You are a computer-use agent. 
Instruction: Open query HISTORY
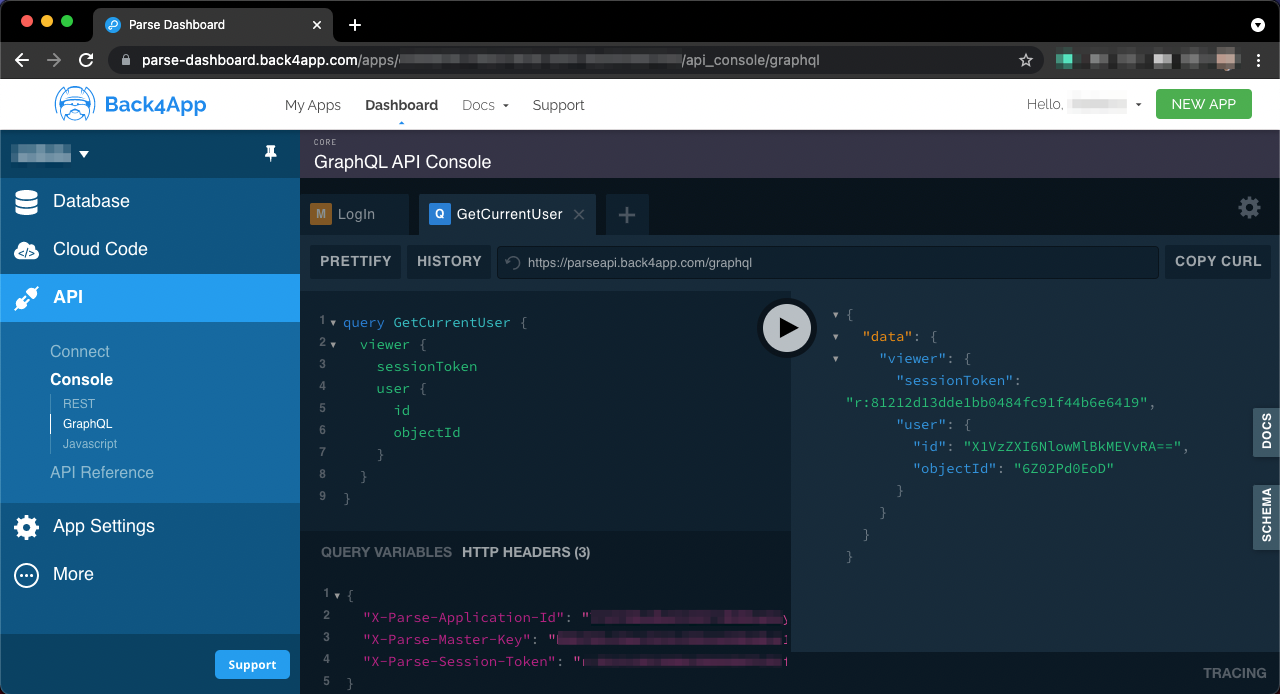click(449, 261)
